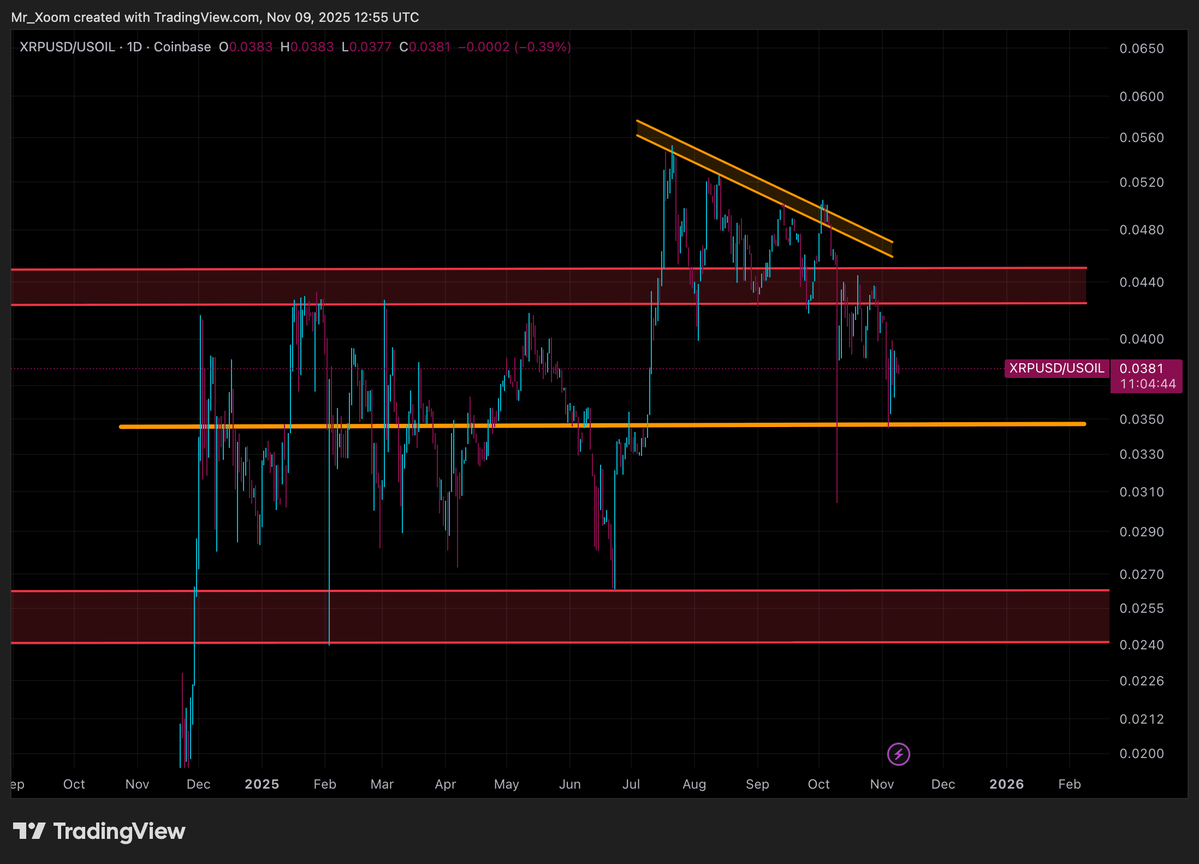Click the 0.0480 price axis label

coord(1141,229)
